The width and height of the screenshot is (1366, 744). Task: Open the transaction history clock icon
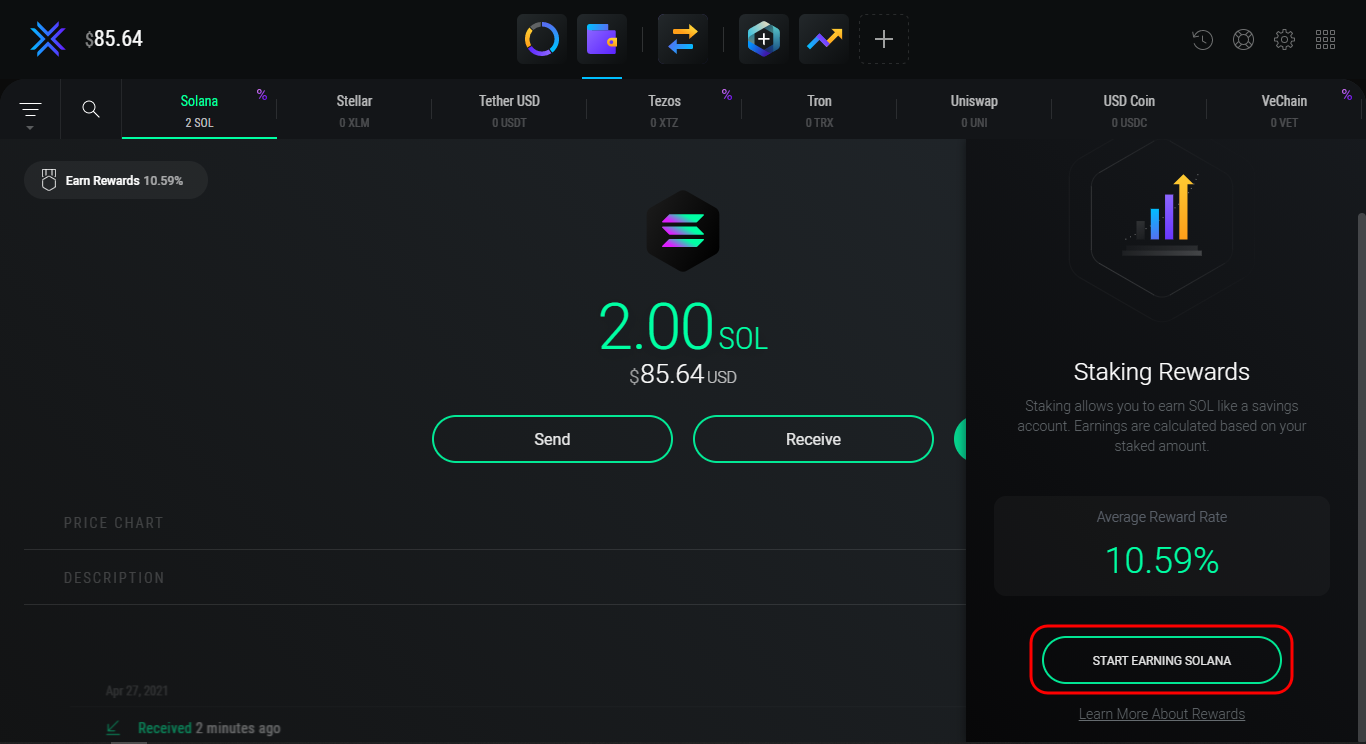pos(1203,40)
